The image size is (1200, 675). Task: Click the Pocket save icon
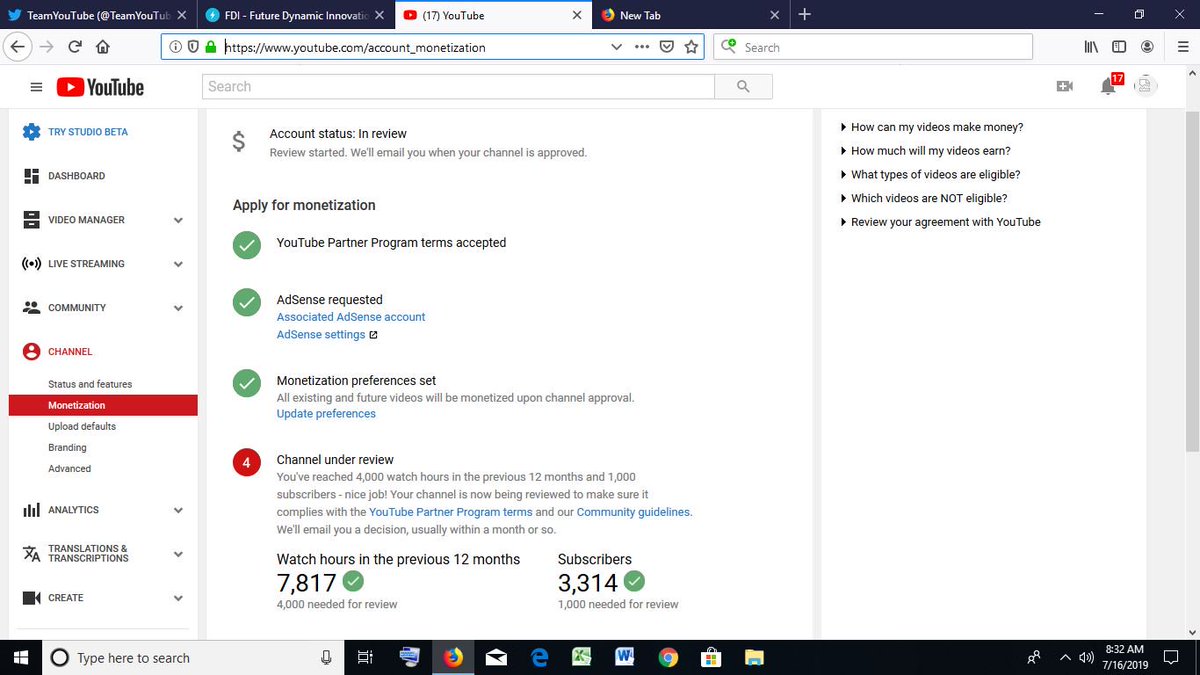[667, 47]
